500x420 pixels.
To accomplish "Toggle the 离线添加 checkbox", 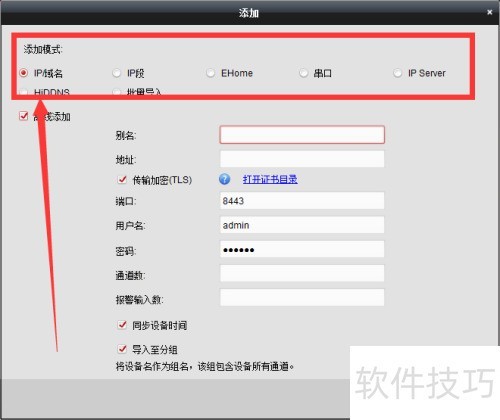I will [x=24, y=116].
